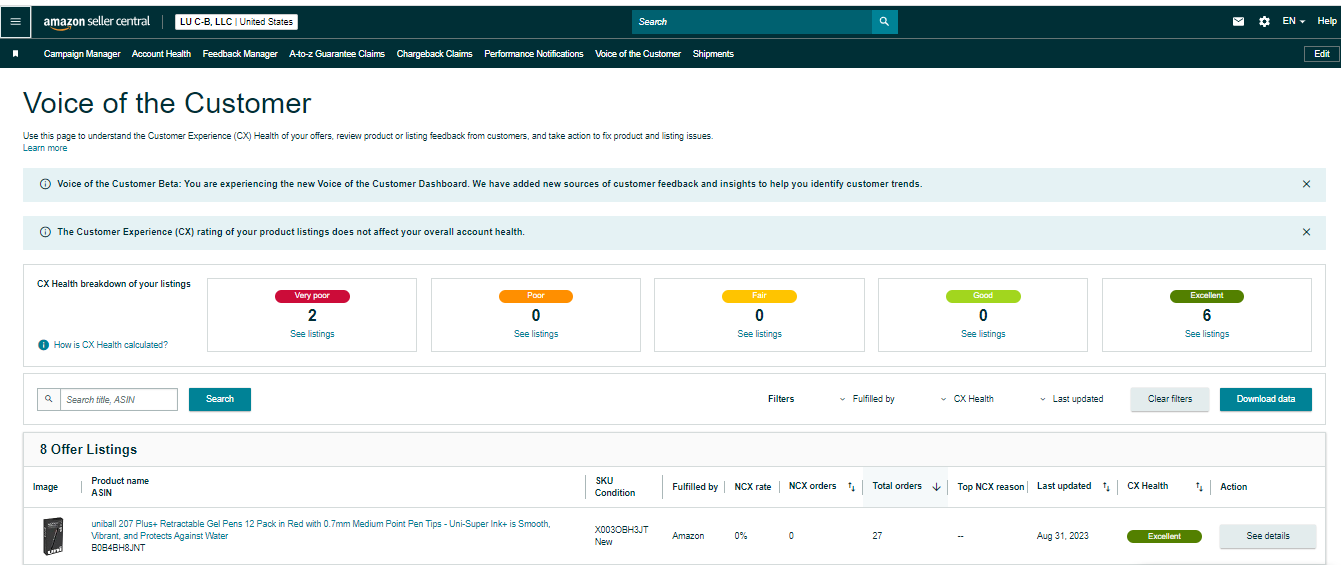Click Clear filters button

1170,399
